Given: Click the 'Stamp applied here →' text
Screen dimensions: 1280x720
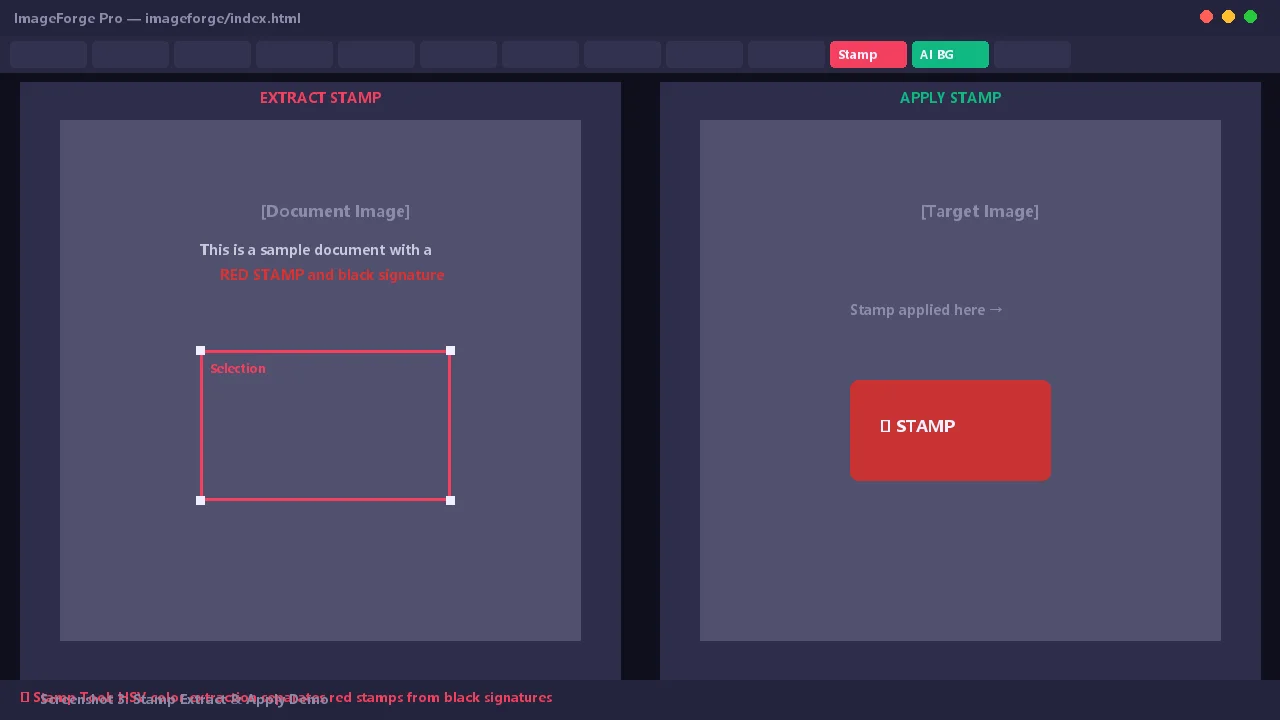Looking at the screenshot, I should 927,310.
